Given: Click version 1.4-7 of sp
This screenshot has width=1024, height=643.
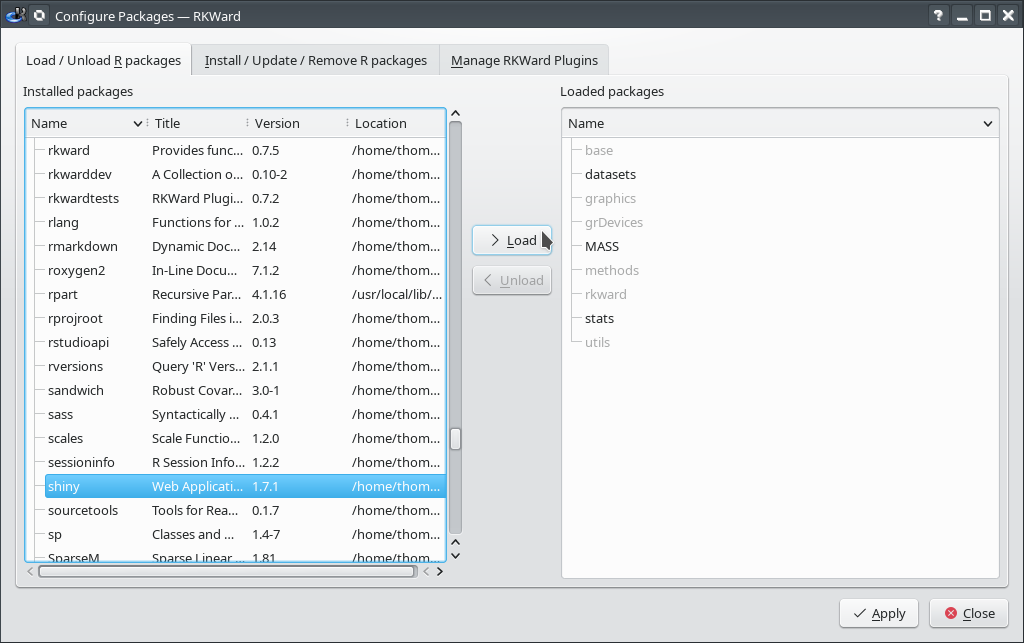Looking at the screenshot, I should coord(266,535).
